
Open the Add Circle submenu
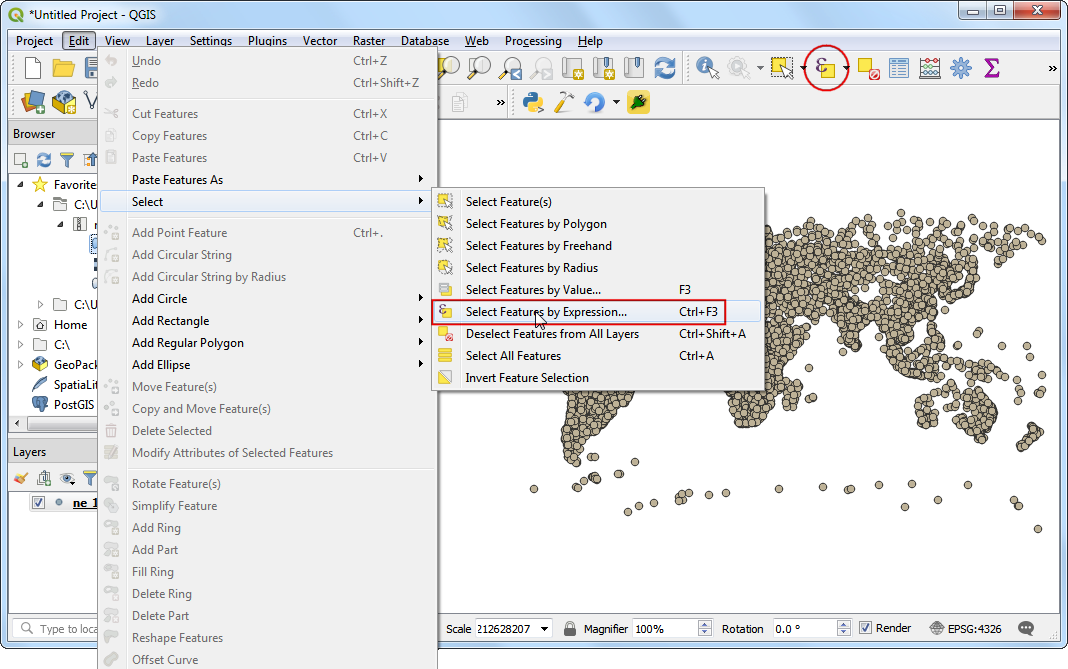coord(160,299)
